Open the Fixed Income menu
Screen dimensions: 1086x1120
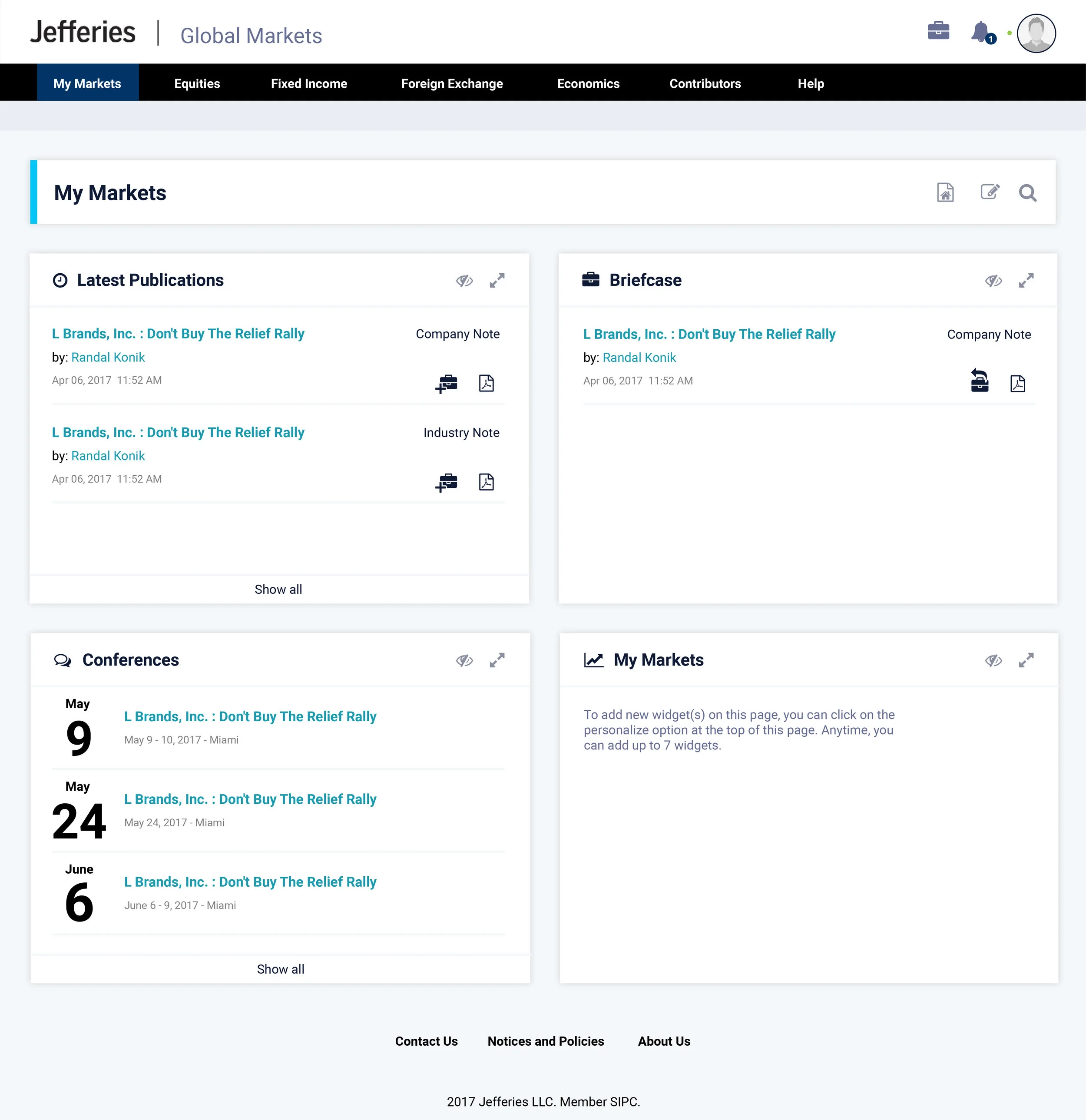coord(308,83)
